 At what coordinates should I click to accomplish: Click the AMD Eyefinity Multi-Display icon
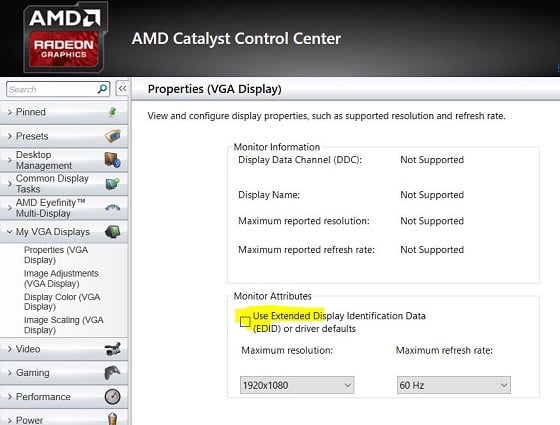[112, 208]
